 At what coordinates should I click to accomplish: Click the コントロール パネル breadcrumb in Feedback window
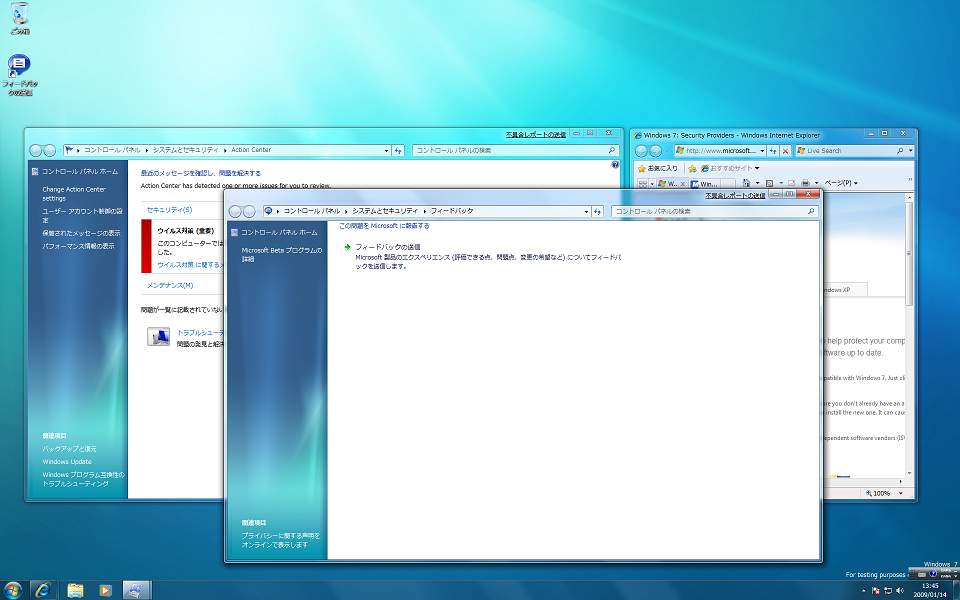(312, 211)
